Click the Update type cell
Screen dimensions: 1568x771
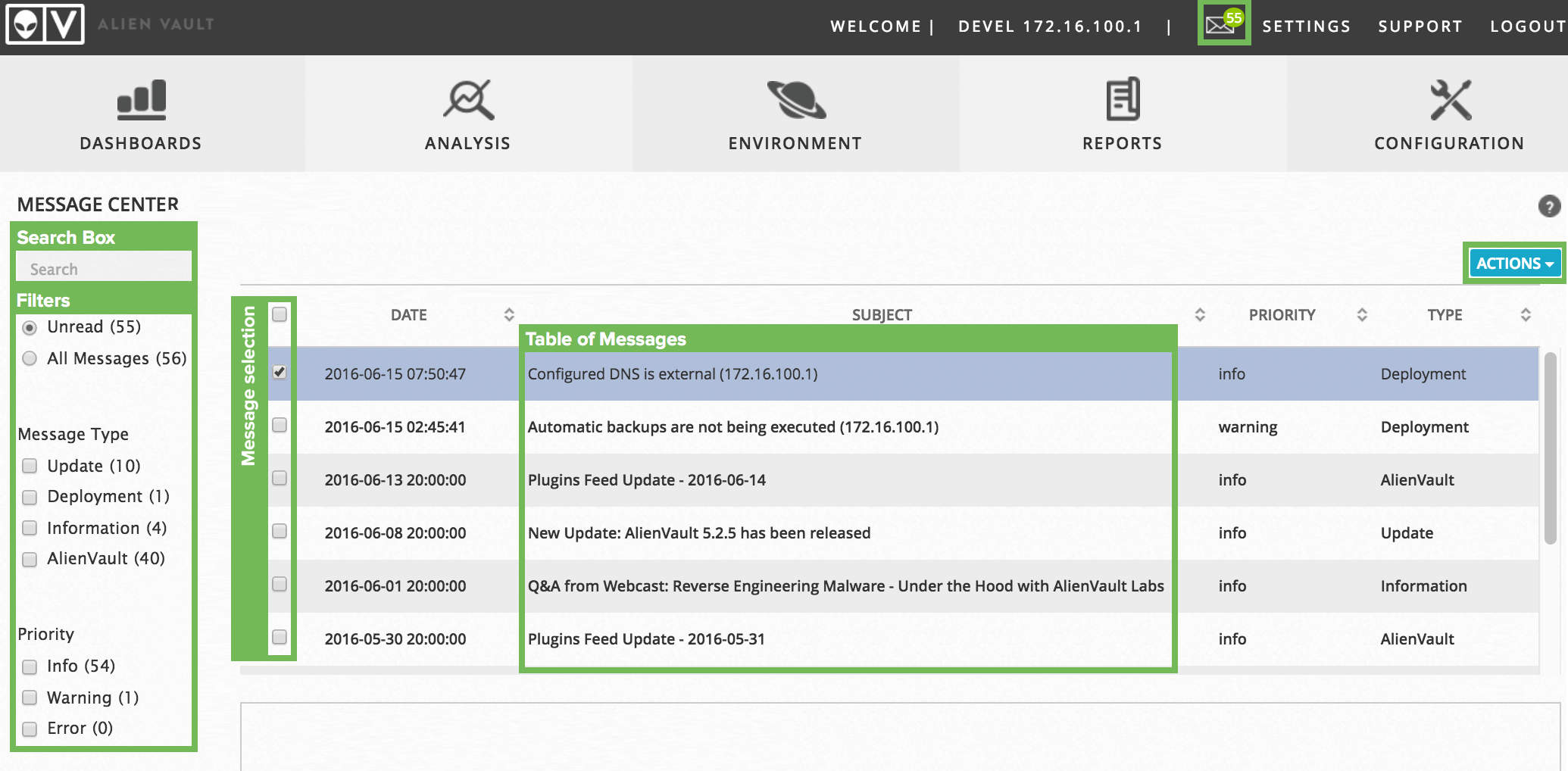click(x=1407, y=533)
